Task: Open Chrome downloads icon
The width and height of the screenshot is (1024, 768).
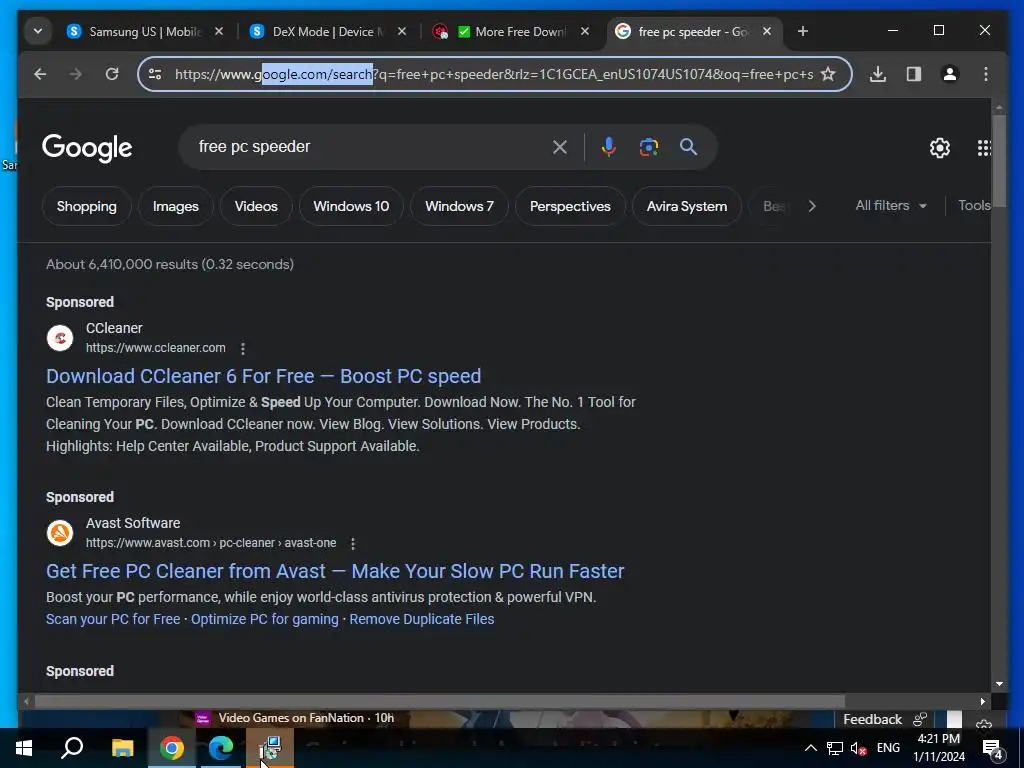Action: 878,74
